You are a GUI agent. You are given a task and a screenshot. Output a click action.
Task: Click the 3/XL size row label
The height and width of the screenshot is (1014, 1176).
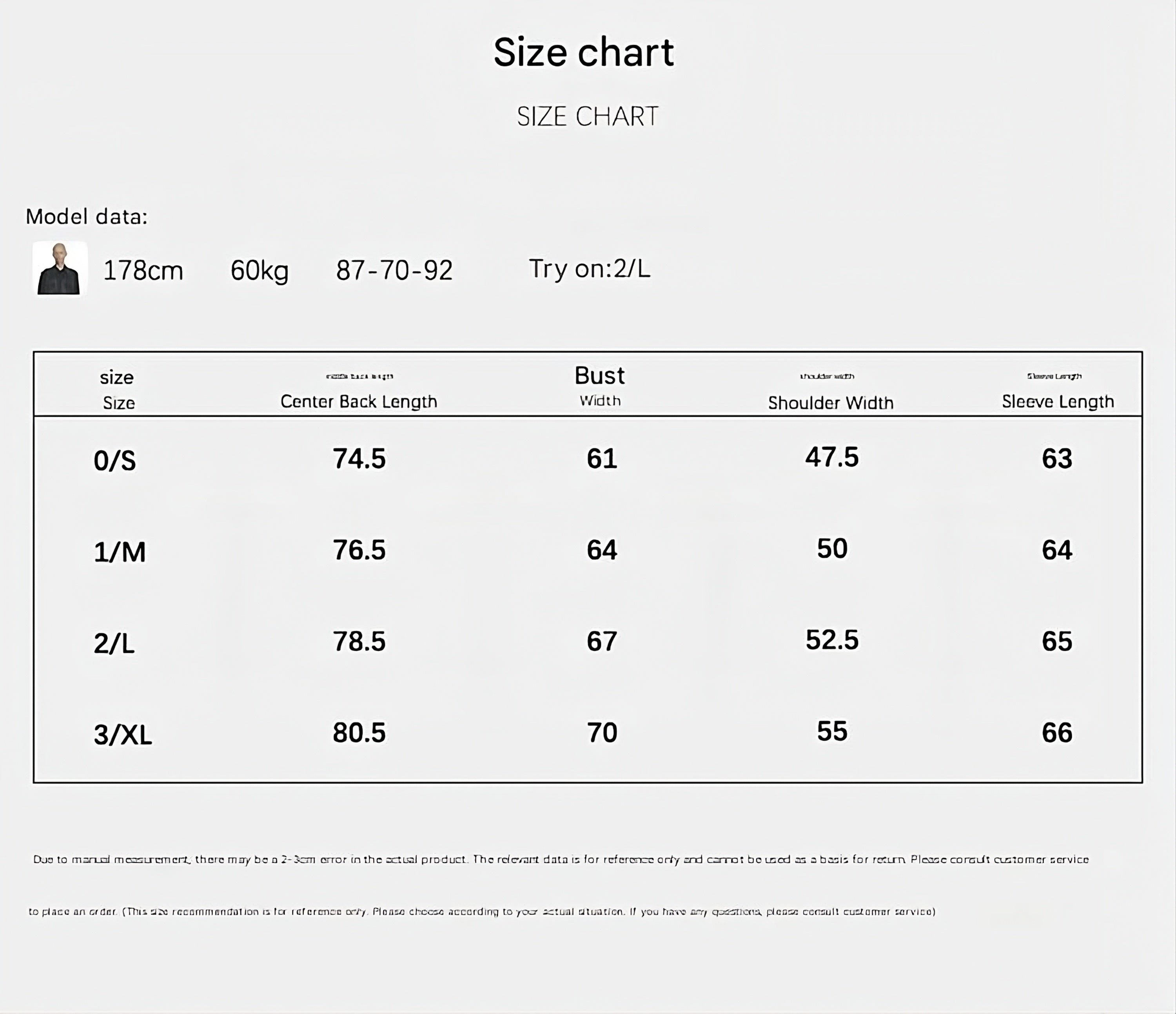123,734
